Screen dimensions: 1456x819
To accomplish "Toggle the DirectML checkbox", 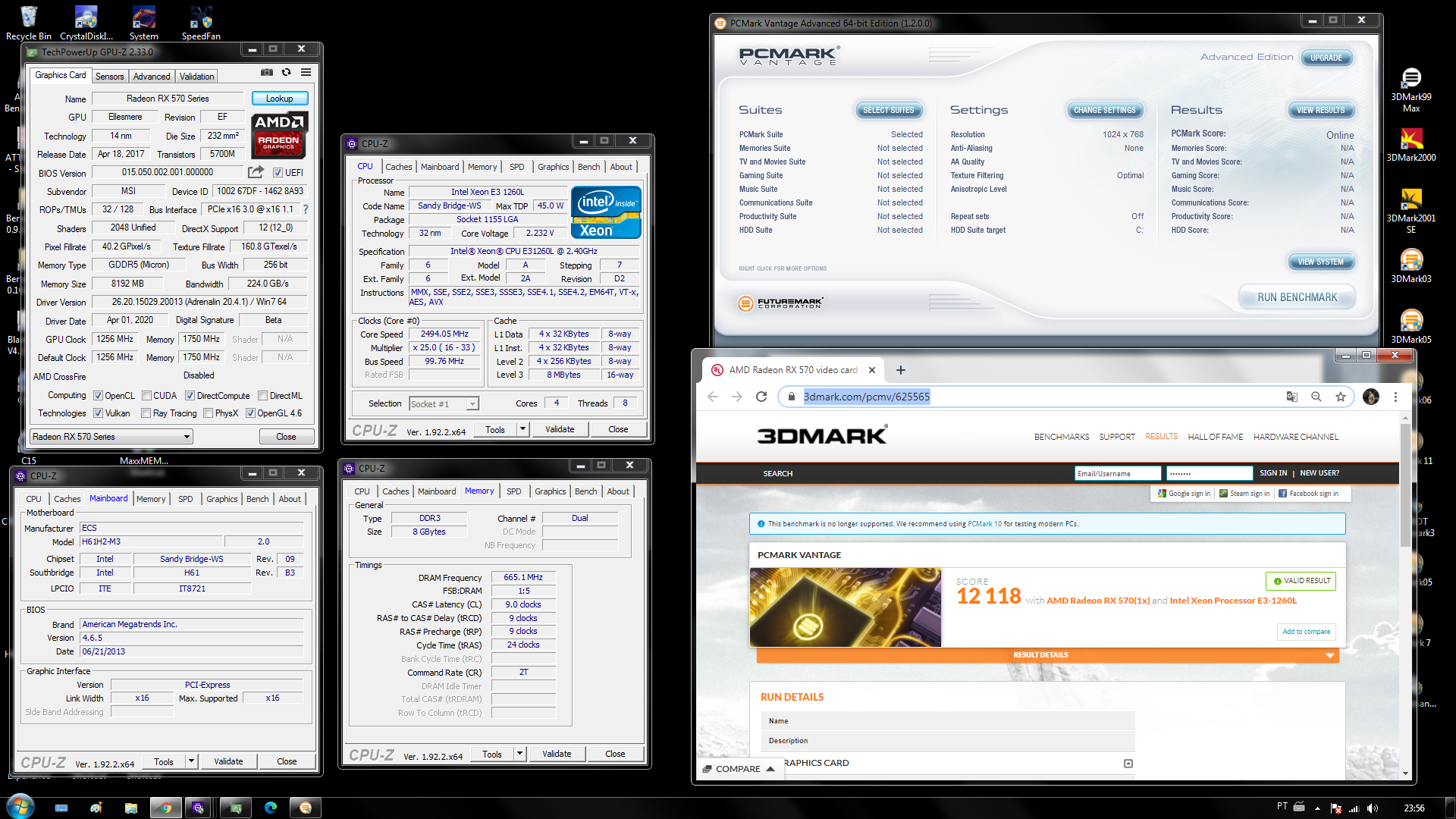I will (262, 396).
